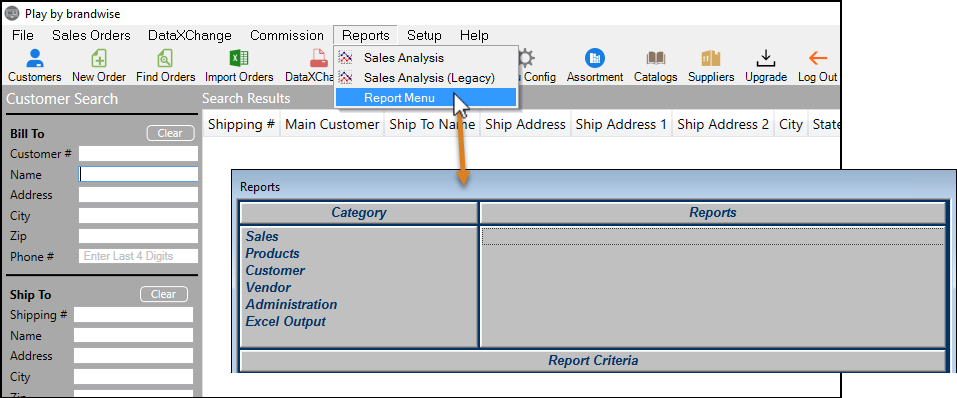Select the Sales report category
Screen dimensions: 957x398
262,236
